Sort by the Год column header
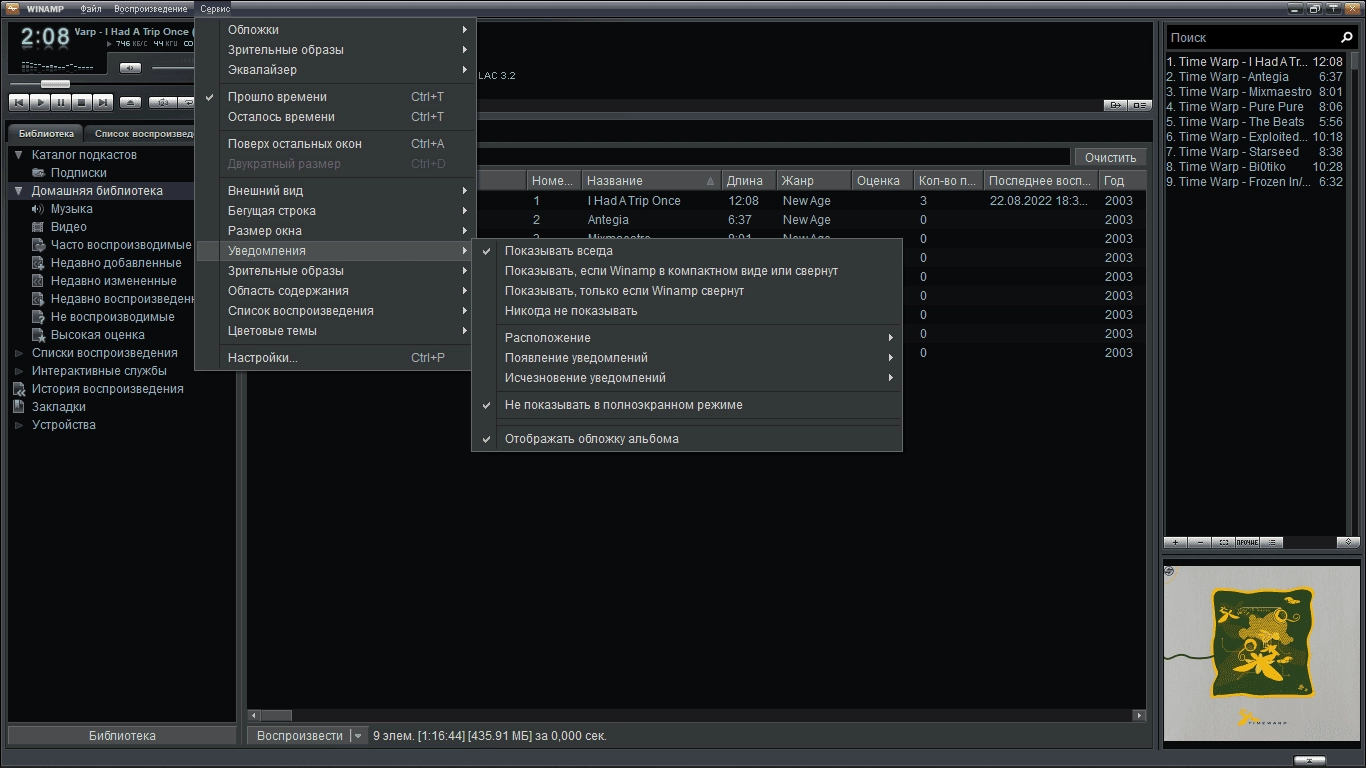 [1122, 181]
